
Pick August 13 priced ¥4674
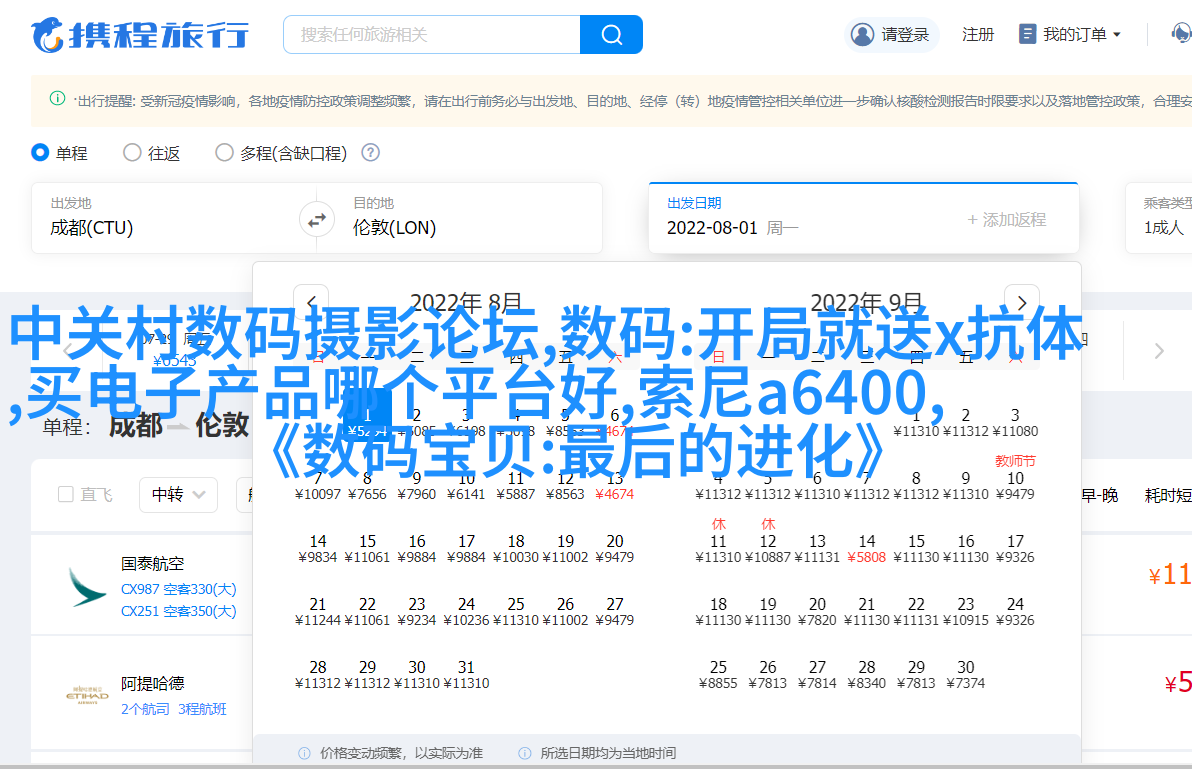pyautogui.click(x=614, y=486)
